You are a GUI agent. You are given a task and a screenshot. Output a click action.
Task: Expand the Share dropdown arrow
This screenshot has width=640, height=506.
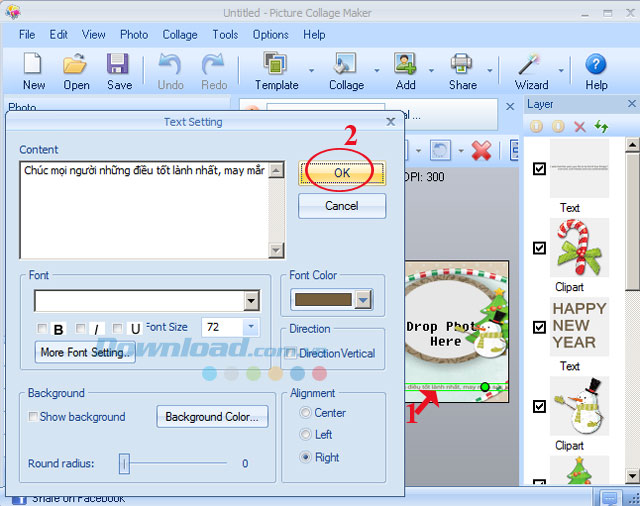coord(489,71)
